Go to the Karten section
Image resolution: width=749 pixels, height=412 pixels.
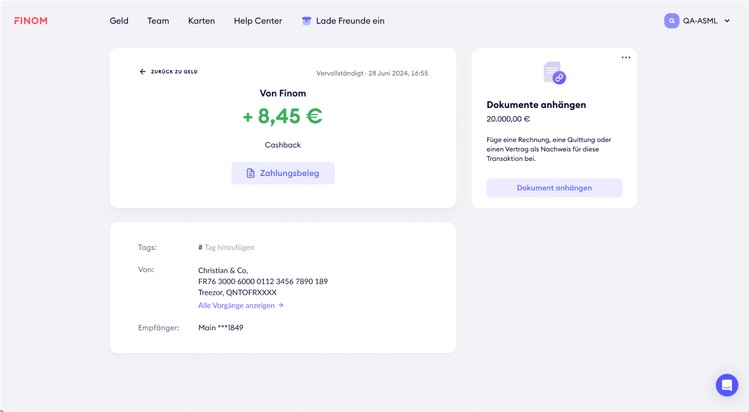point(201,21)
